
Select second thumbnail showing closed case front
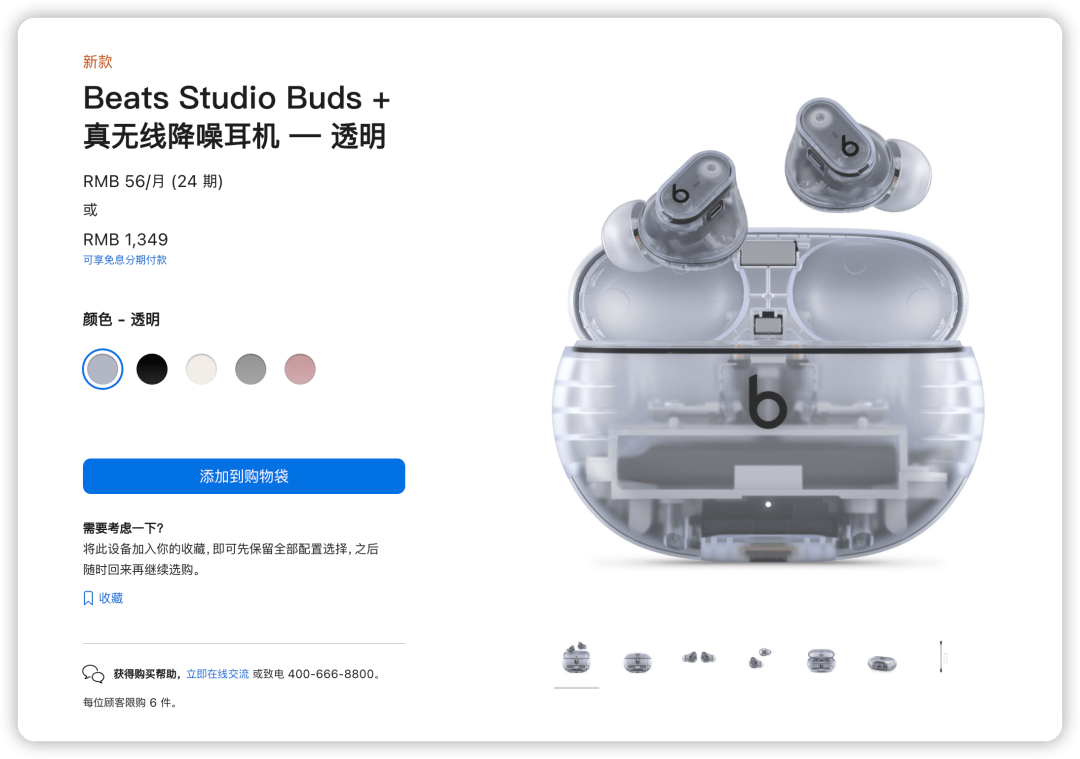(x=638, y=662)
